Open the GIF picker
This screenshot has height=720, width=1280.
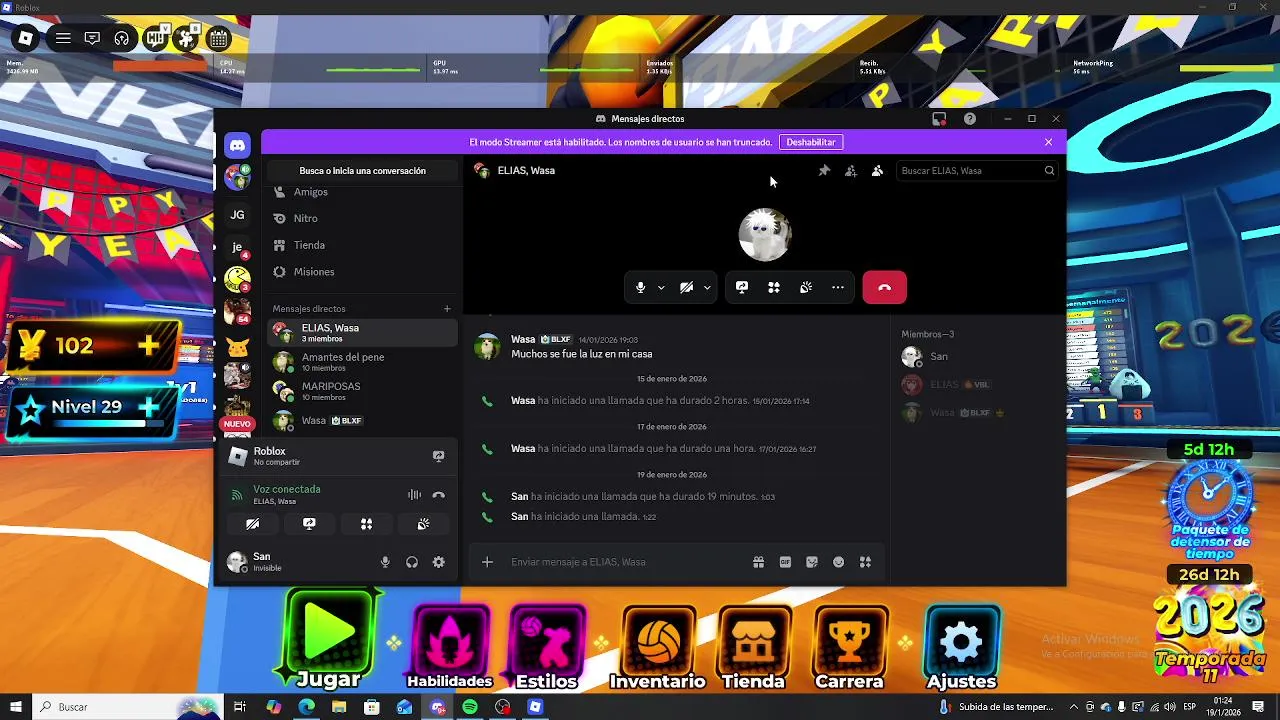pos(785,562)
